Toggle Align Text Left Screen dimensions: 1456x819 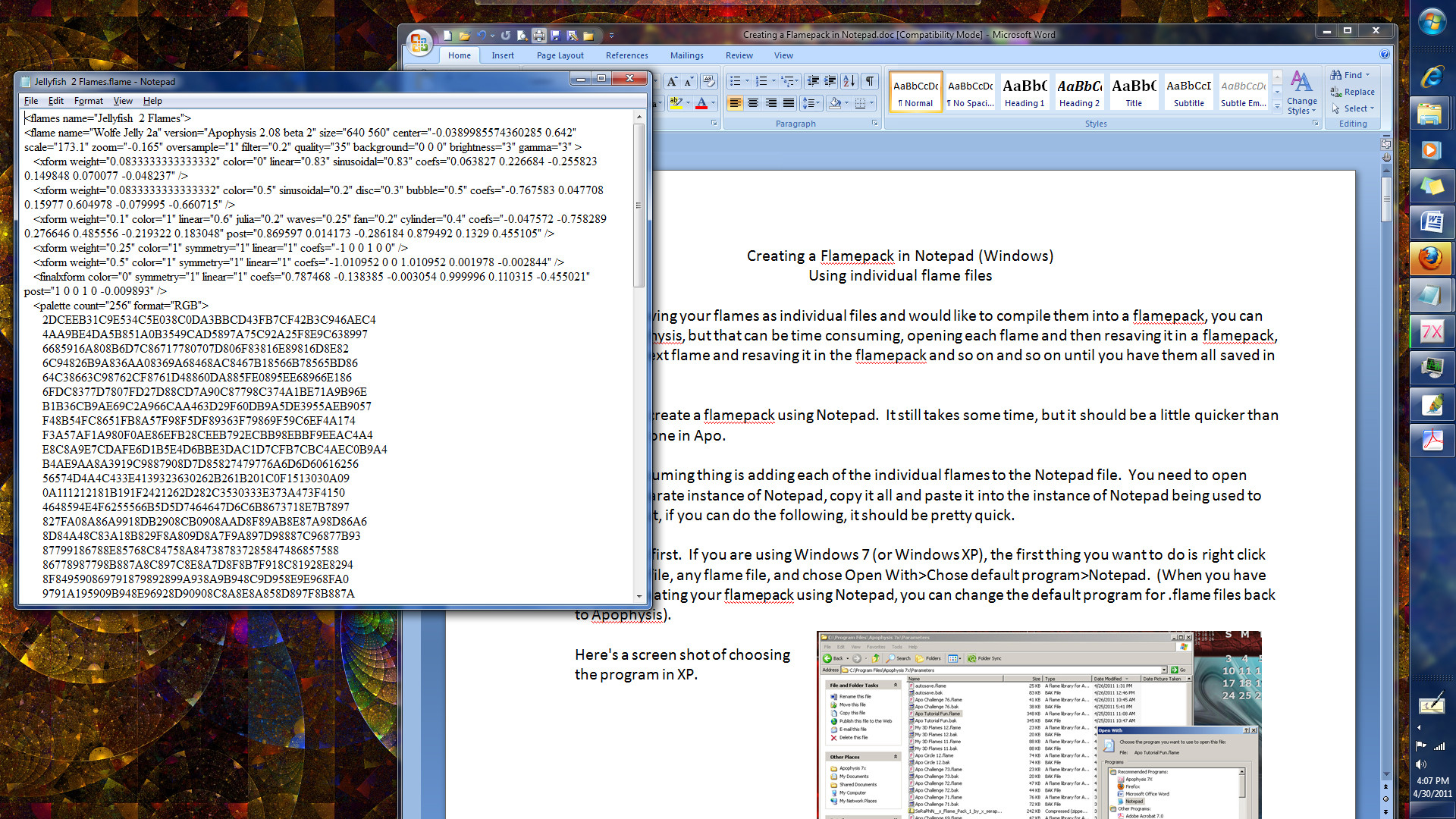(x=735, y=103)
